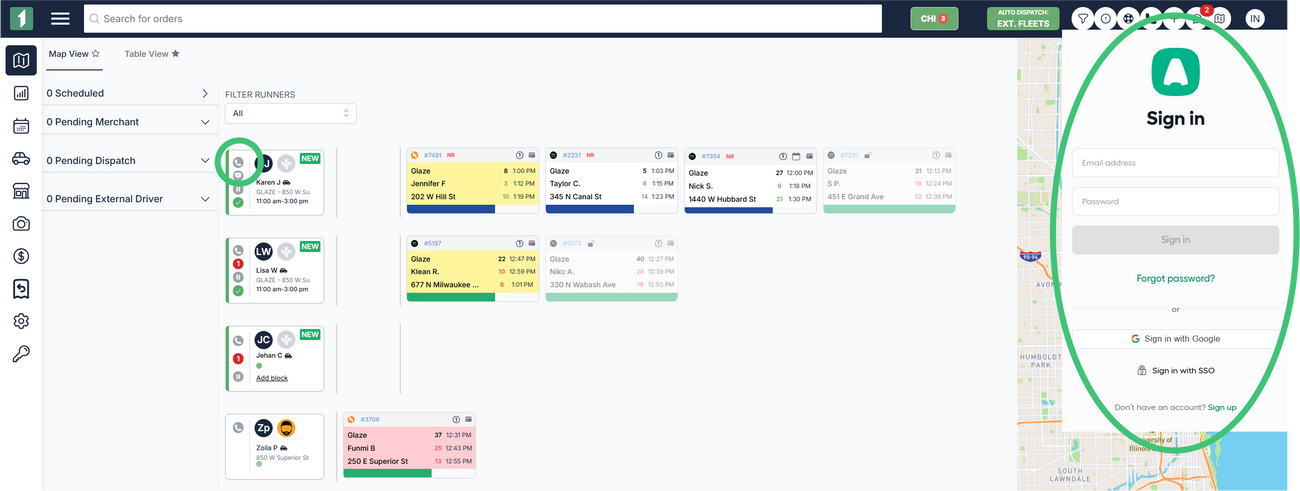The image size is (1300, 491).
Task: Open the car drivers sidebar icon
Action: pos(21,158)
